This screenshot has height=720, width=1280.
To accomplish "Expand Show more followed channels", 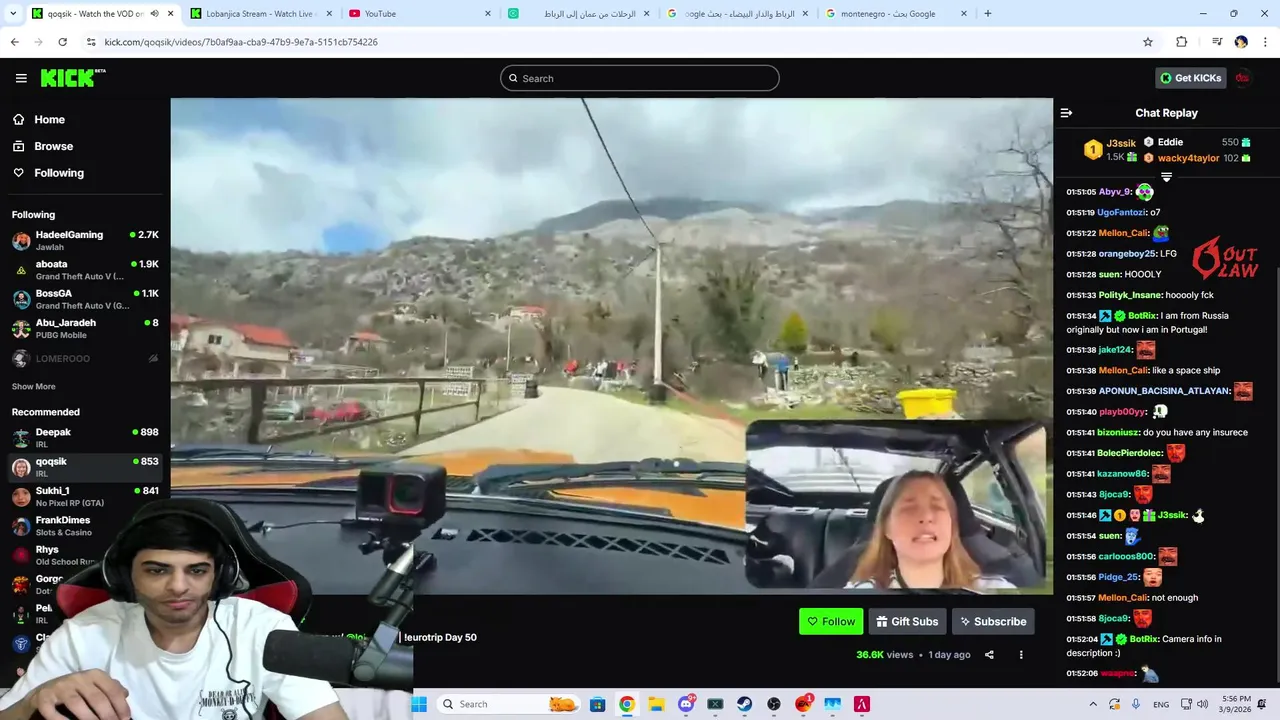I will point(33,386).
